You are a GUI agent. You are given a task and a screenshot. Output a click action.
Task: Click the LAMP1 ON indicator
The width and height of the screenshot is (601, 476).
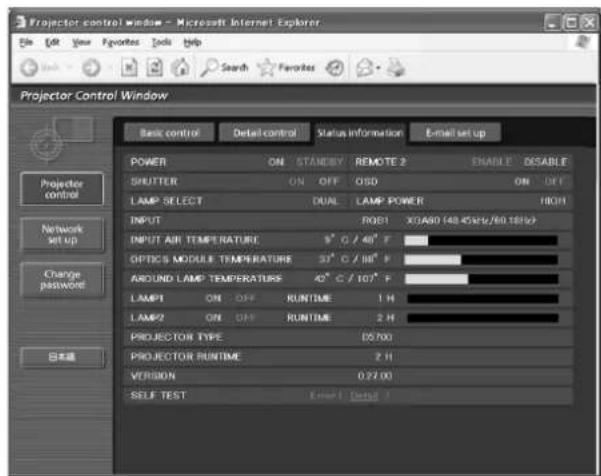point(213,298)
